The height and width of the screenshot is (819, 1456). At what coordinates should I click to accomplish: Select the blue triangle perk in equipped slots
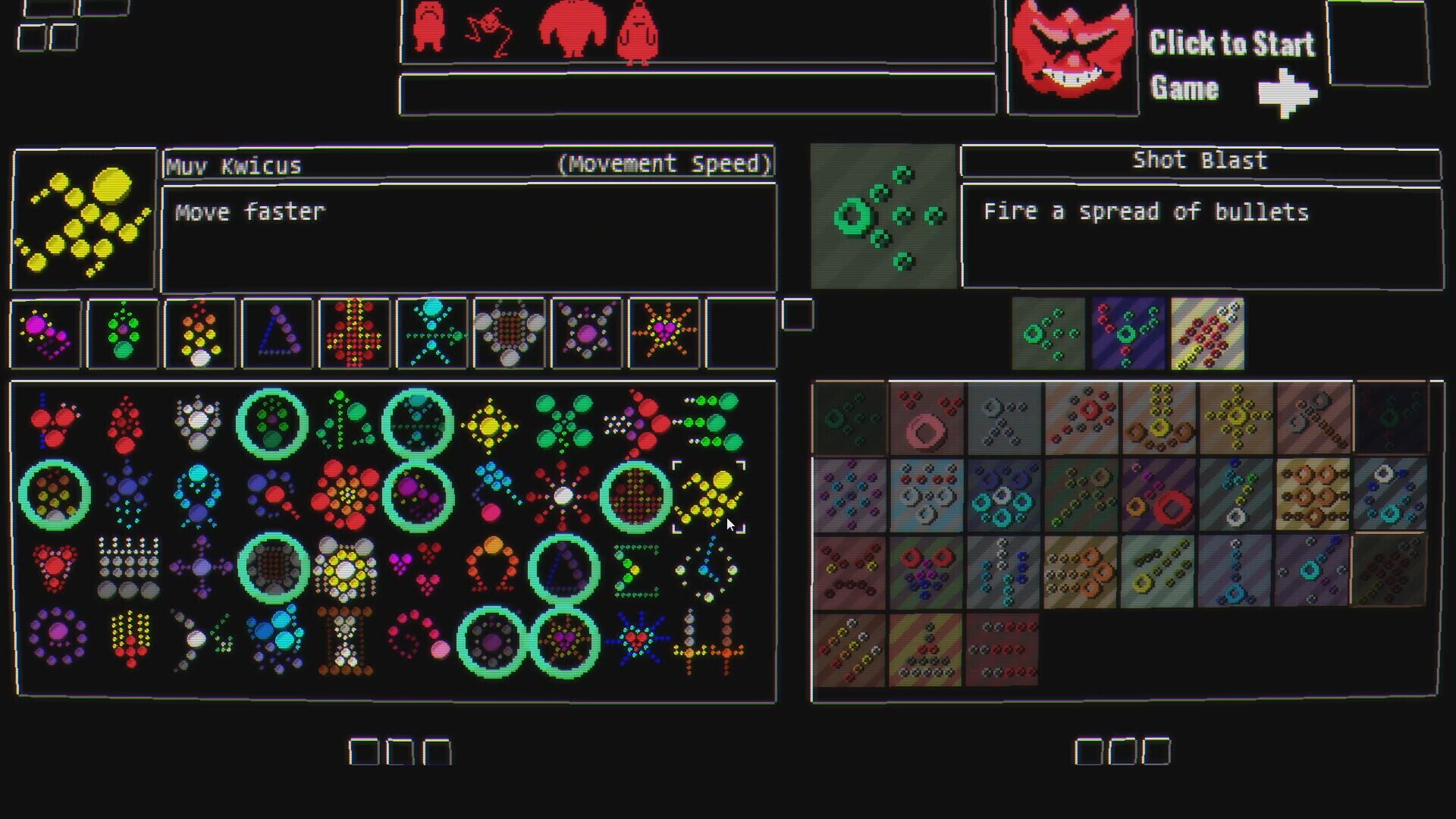coord(277,333)
